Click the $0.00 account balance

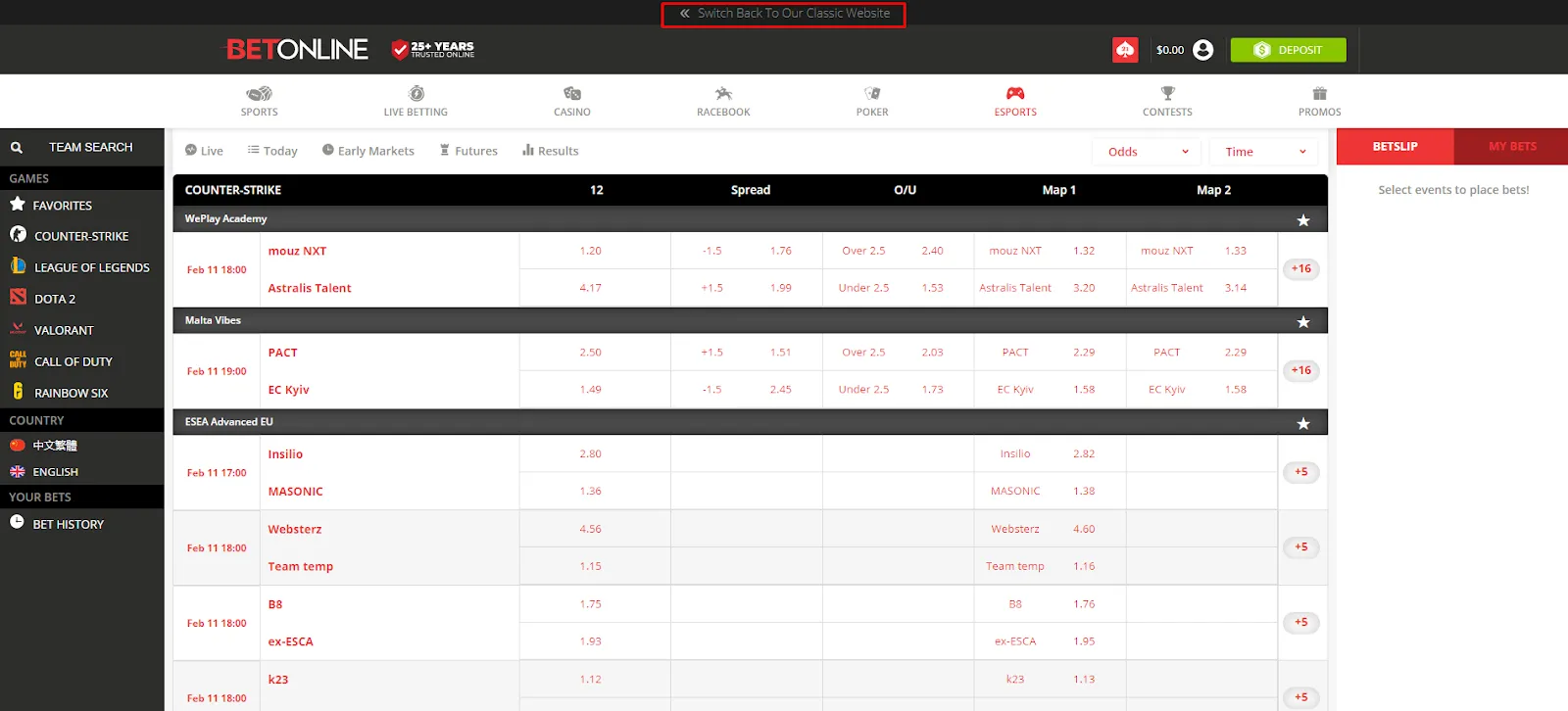(1169, 50)
